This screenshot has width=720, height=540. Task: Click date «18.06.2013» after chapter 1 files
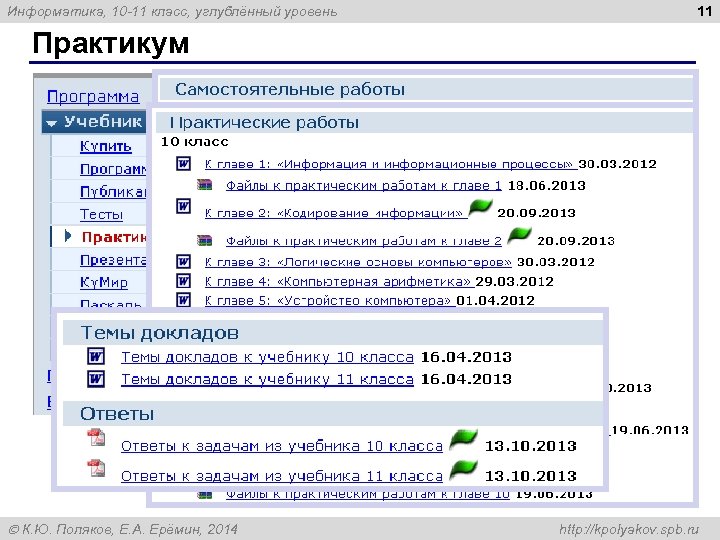(x=546, y=186)
